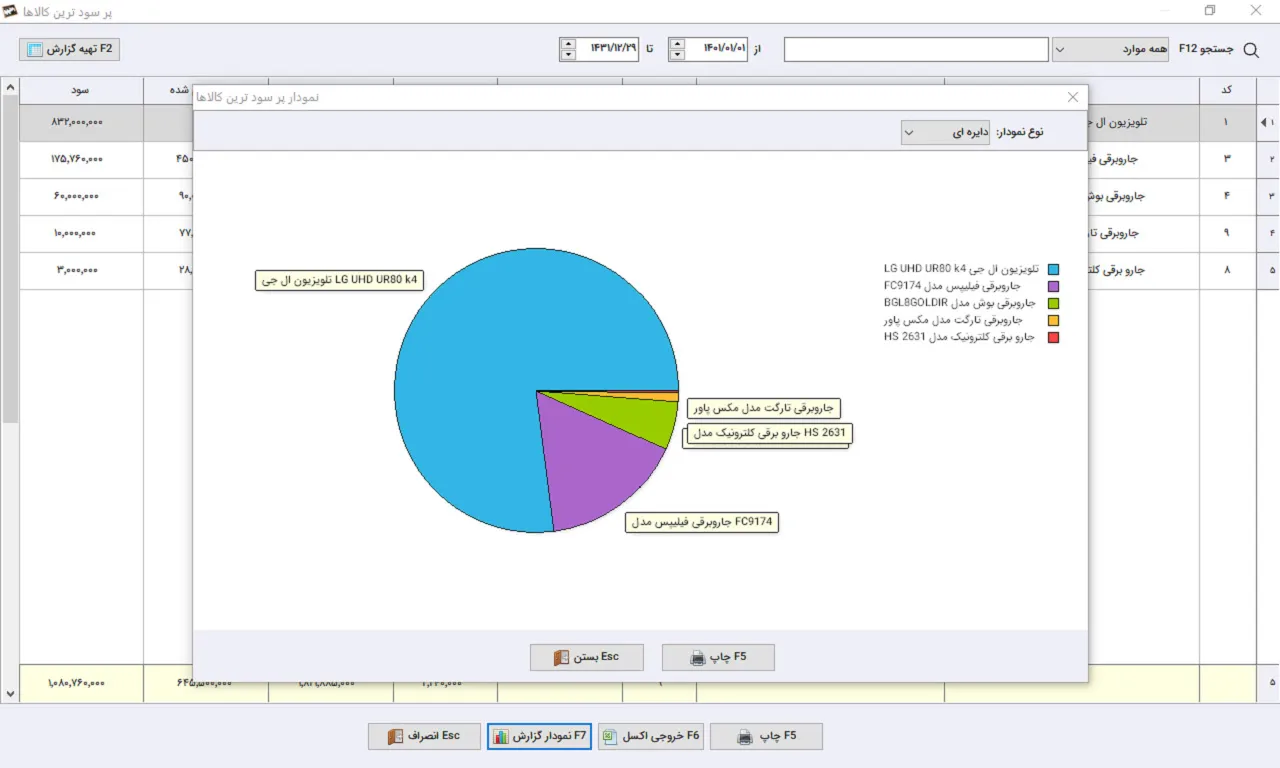Viewport: 1280px width, 768px height.
Task: Click the FC9174 جاروبرقی فیلیپس chart label
Action: click(702, 522)
